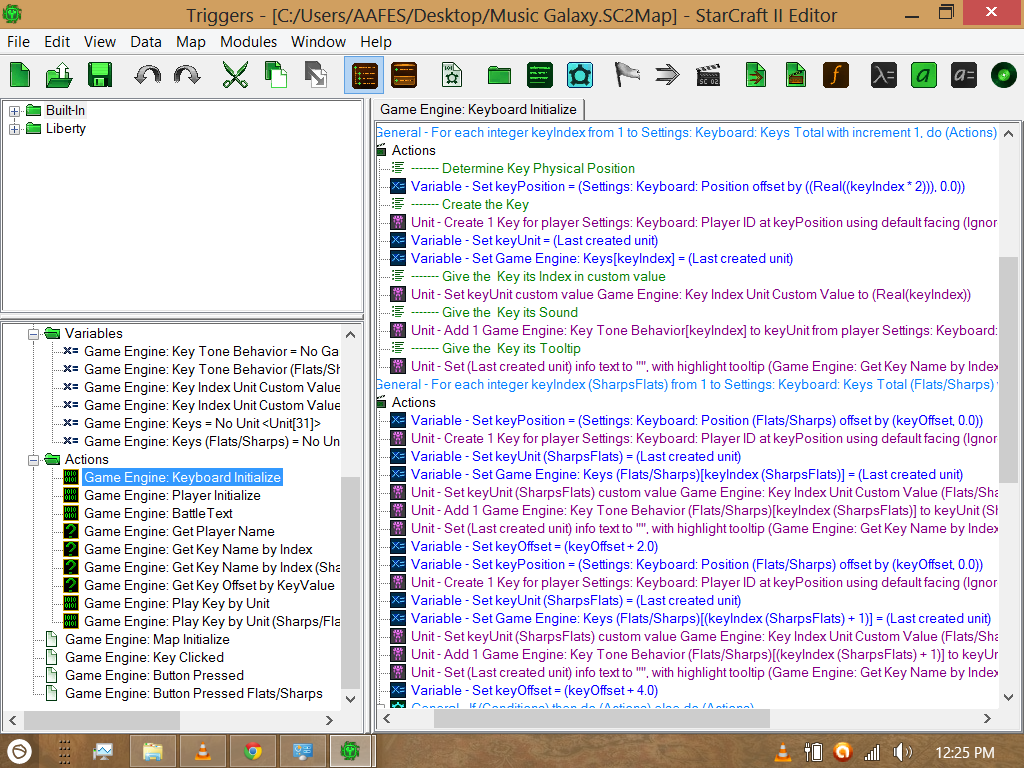Click the New document toolbar icon
This screenshot has height=768, width=1024.
pos(20,75)
